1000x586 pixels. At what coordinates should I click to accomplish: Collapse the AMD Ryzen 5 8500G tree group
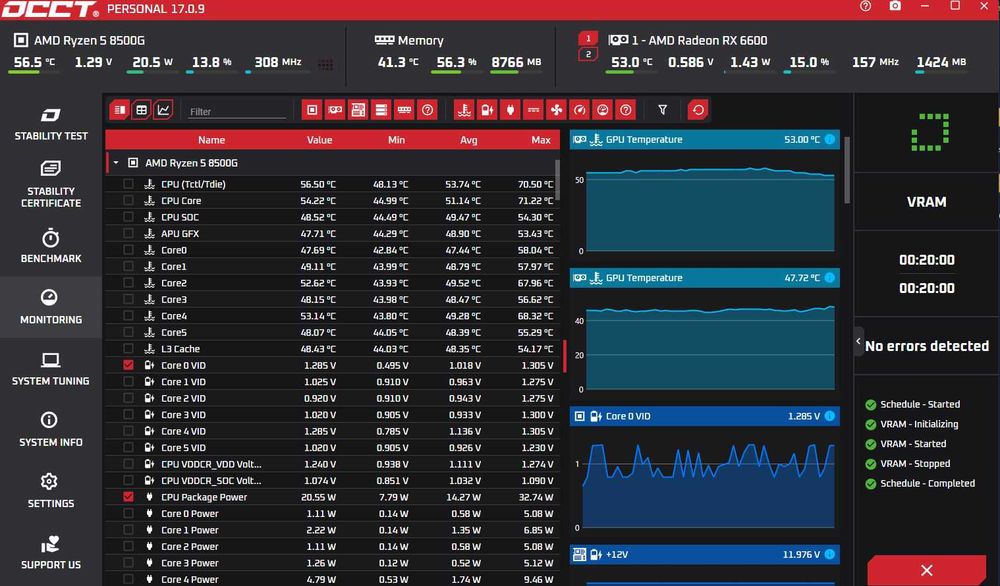click(116, 163)
